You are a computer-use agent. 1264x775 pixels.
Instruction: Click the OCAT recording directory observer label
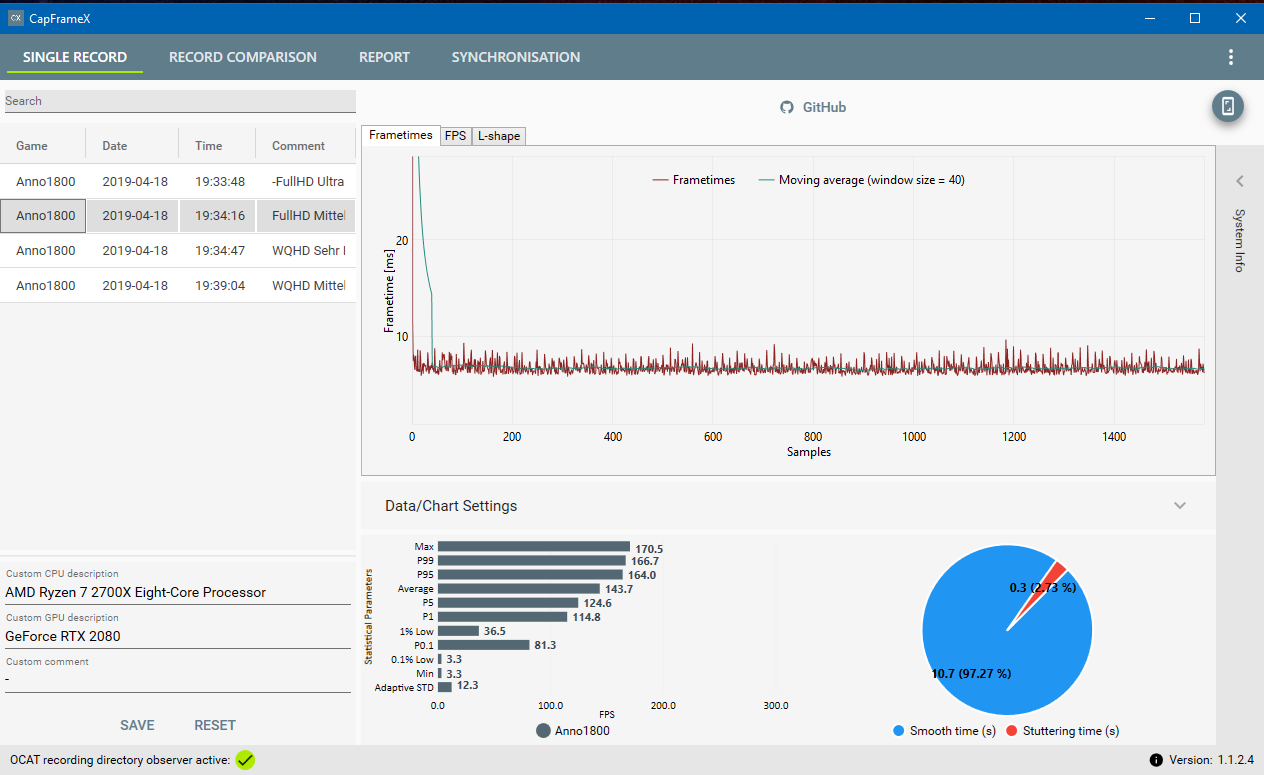120,760
